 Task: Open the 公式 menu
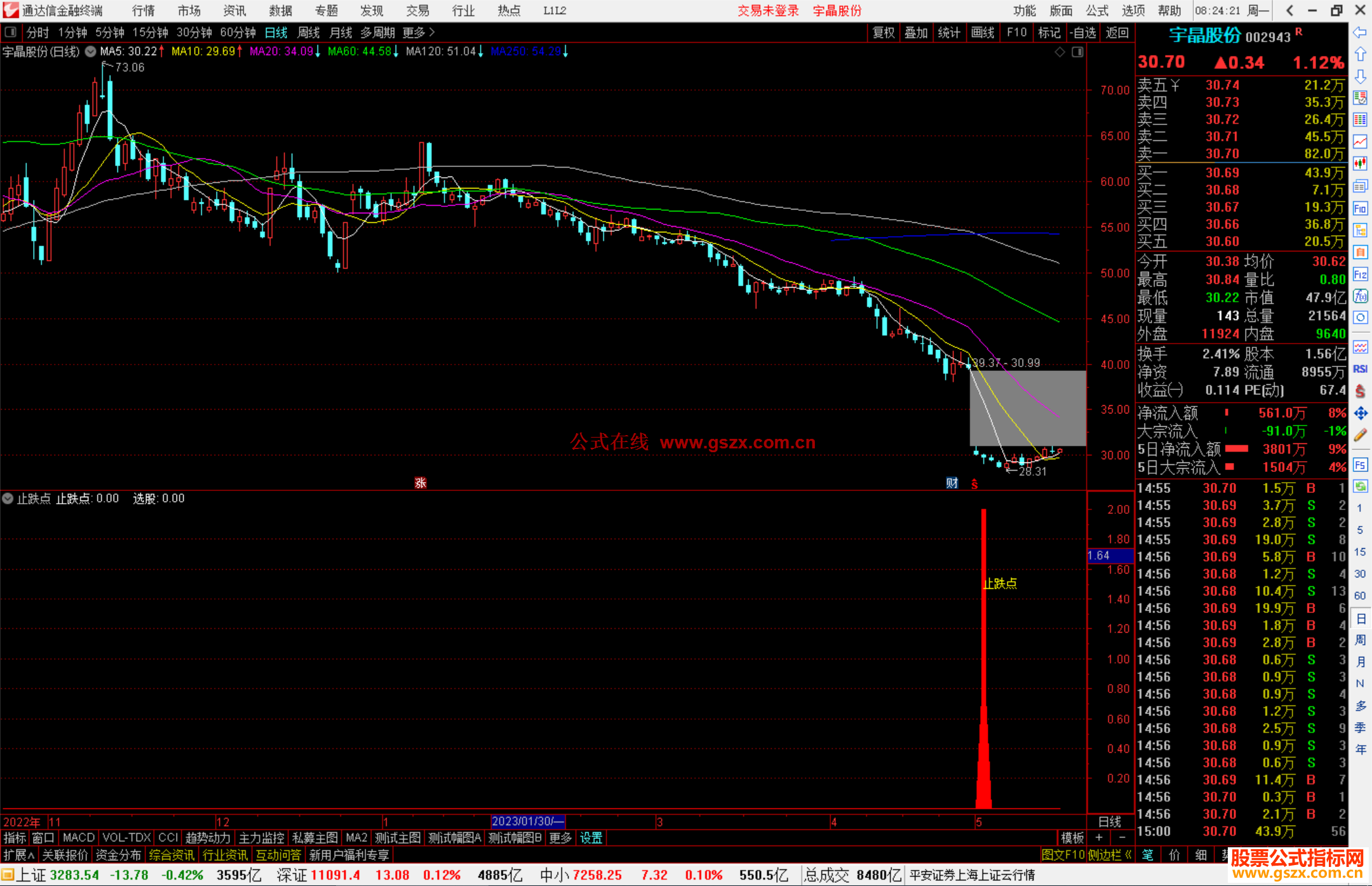click(1096, 11)
